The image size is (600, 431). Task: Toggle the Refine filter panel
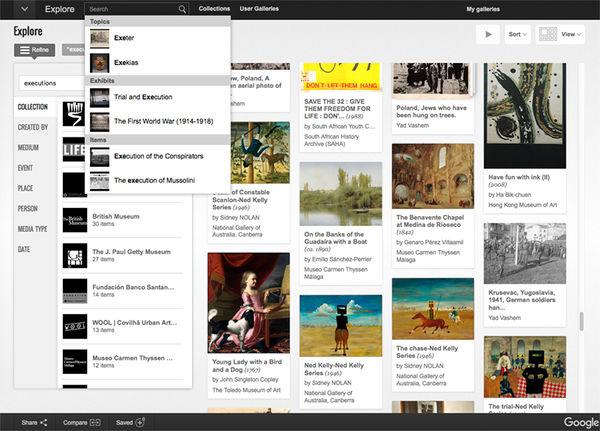click(x=35, y=49)
